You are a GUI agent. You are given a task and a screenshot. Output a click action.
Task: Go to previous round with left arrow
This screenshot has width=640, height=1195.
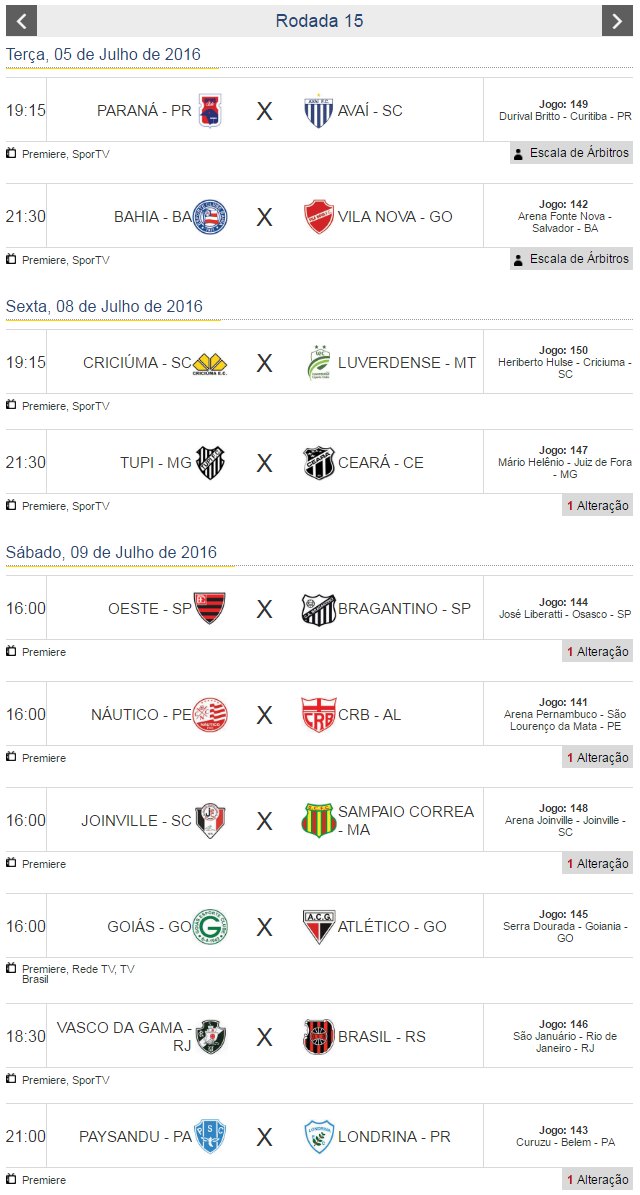click(x=21, y=20)
